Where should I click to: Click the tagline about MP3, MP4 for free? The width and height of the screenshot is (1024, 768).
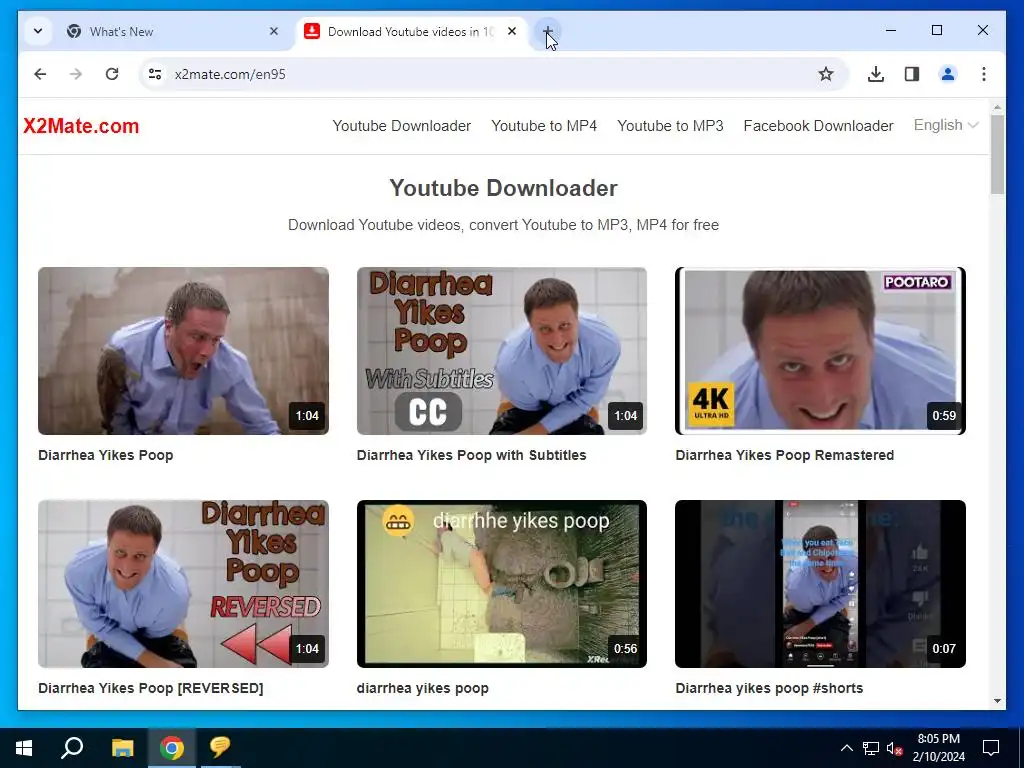pyautogui.click(x=504, y=225)
